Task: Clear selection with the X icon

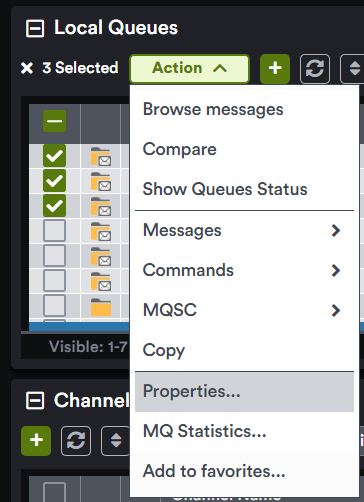Action: coord(27,68)
